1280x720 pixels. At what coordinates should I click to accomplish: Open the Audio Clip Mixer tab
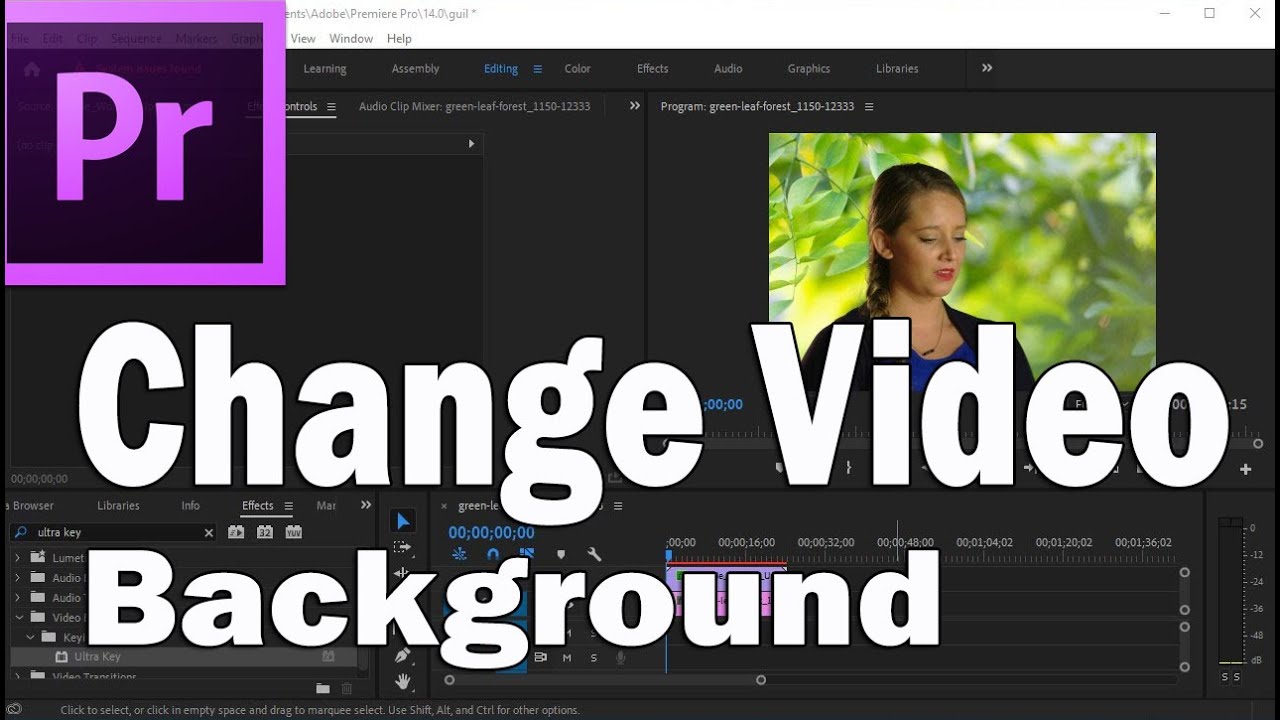[x=474, y=106]
